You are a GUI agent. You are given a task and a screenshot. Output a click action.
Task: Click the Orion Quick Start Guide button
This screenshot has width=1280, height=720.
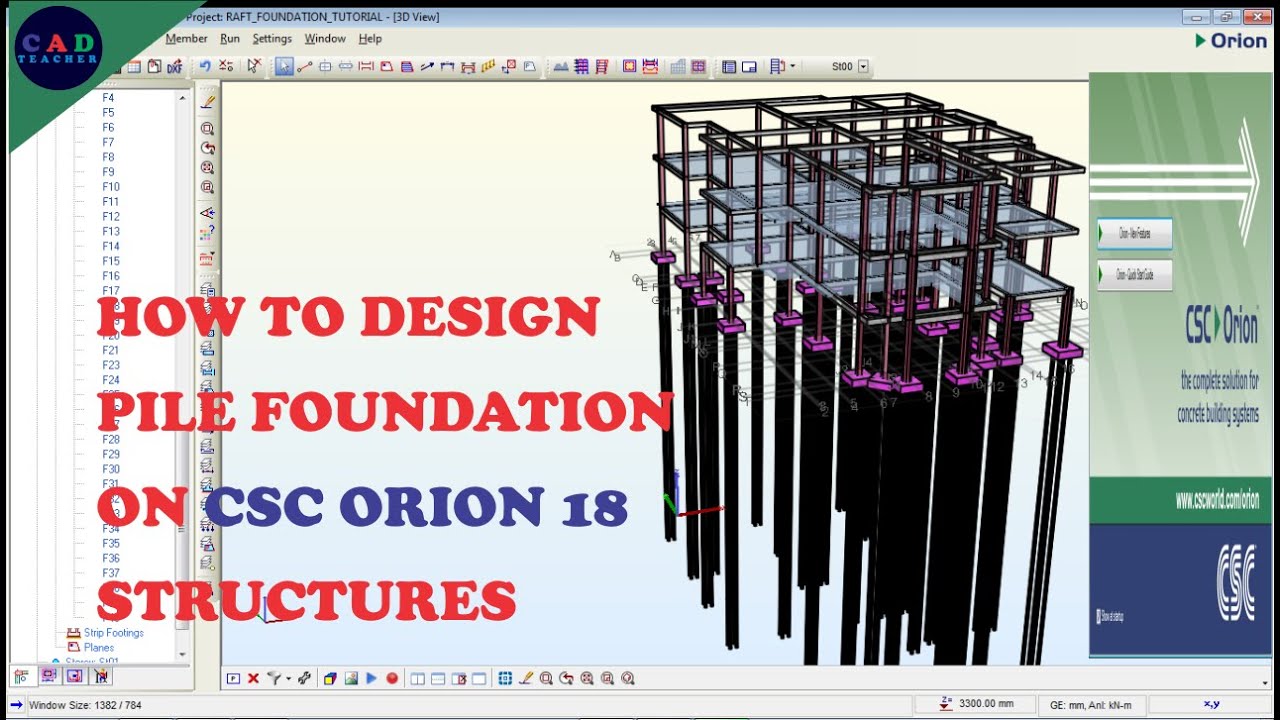[x=1135, y=275]
